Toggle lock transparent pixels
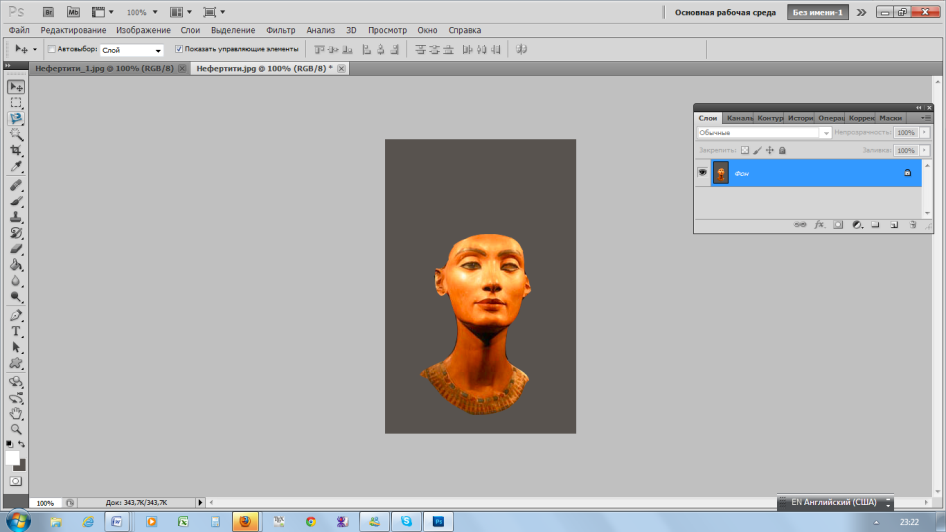The width and height of the screenshot is (946, 532). (745, 150)
